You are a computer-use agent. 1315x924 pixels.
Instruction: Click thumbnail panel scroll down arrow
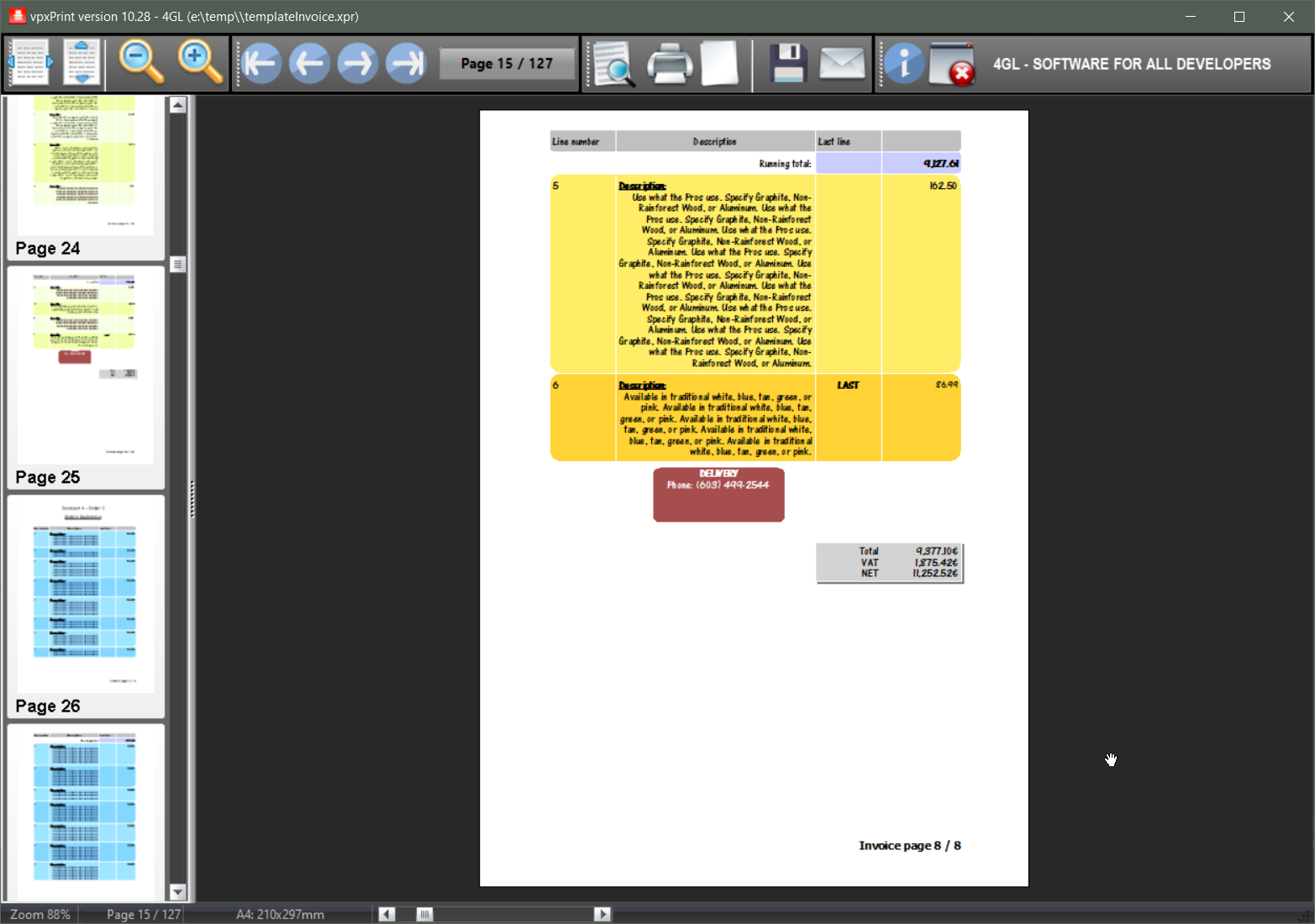(x=177, y=892)
